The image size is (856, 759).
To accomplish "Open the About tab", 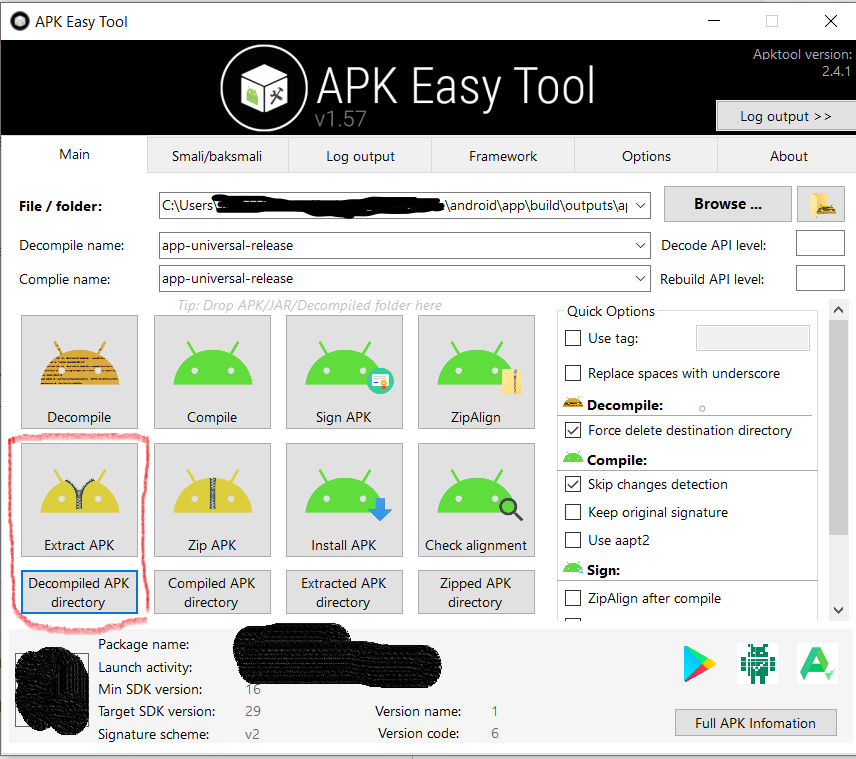I will (x=789, y=156).
